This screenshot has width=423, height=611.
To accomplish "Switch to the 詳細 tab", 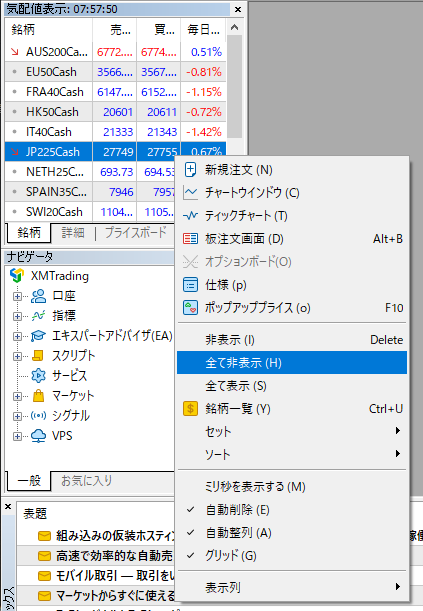I will 73,233.
